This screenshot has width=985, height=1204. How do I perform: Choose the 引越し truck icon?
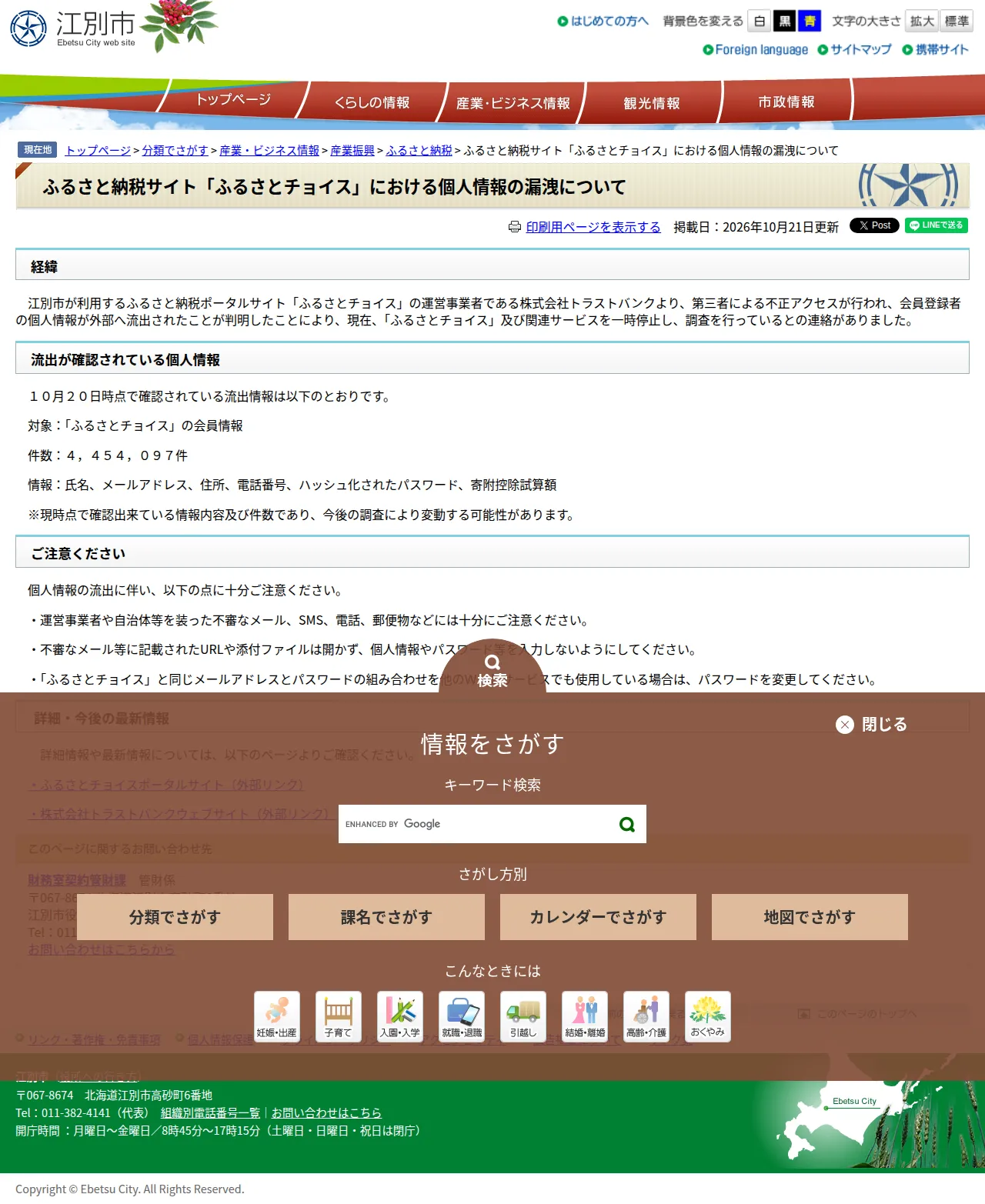(x=523, y=1016)
